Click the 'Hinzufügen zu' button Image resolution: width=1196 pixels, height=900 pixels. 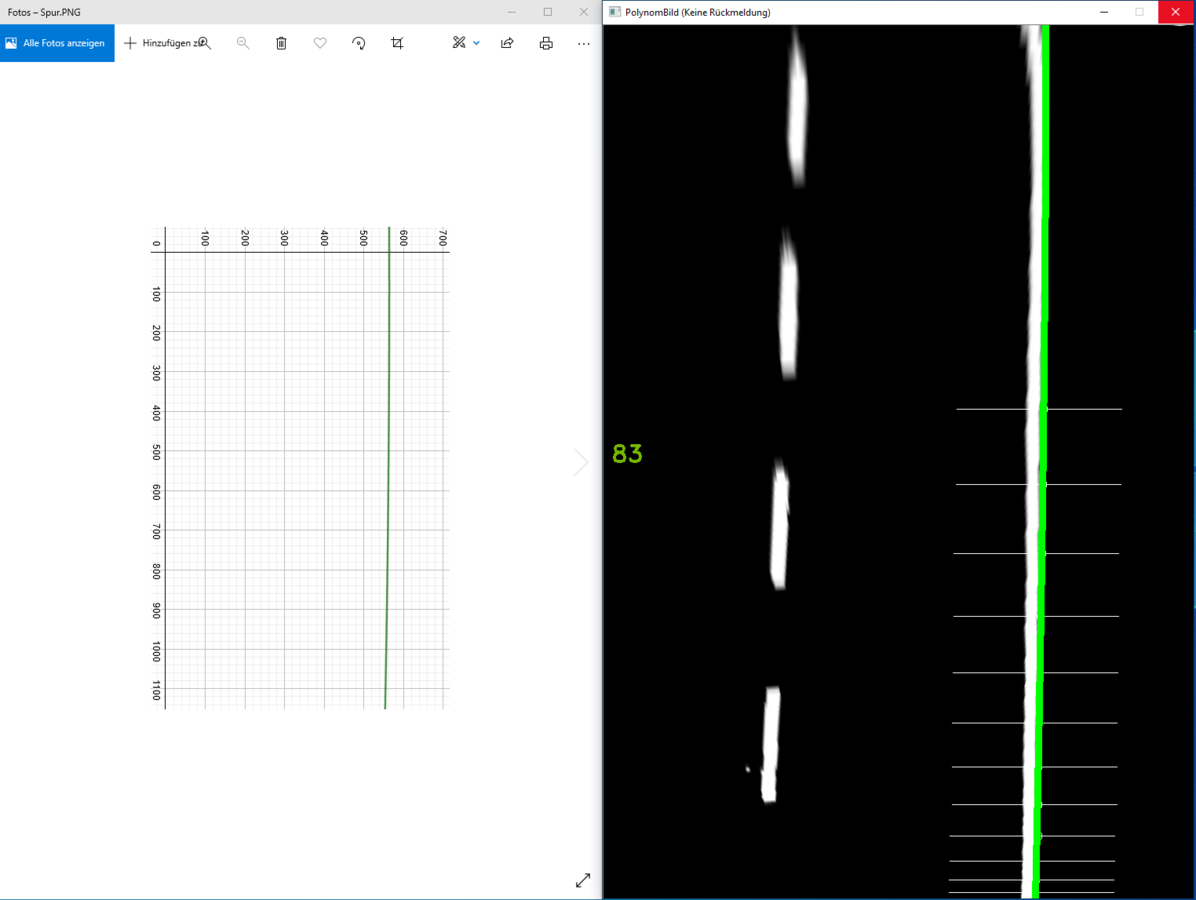[160, 43]
